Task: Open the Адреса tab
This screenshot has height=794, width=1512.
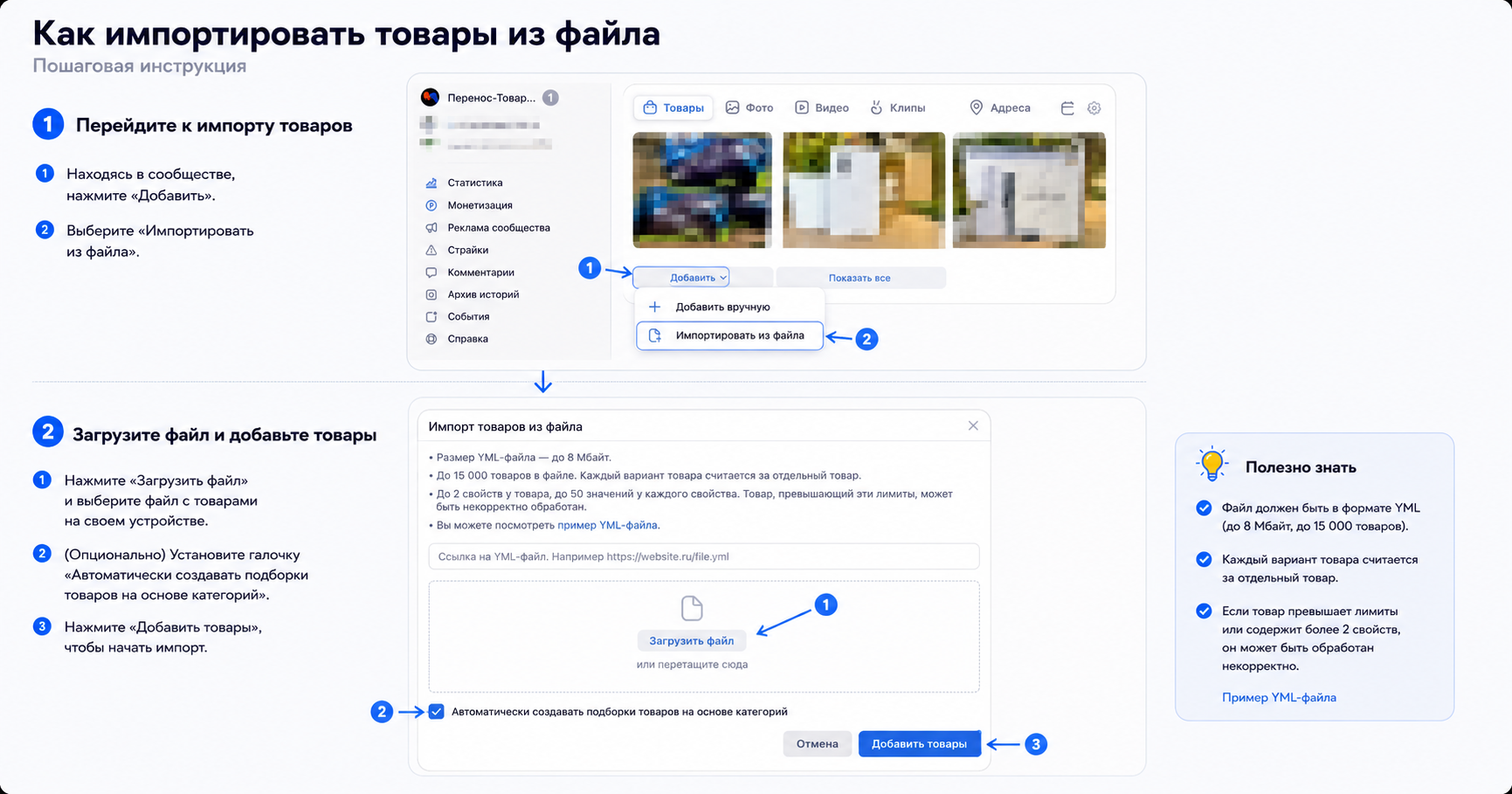Action: click(1000, 107)
